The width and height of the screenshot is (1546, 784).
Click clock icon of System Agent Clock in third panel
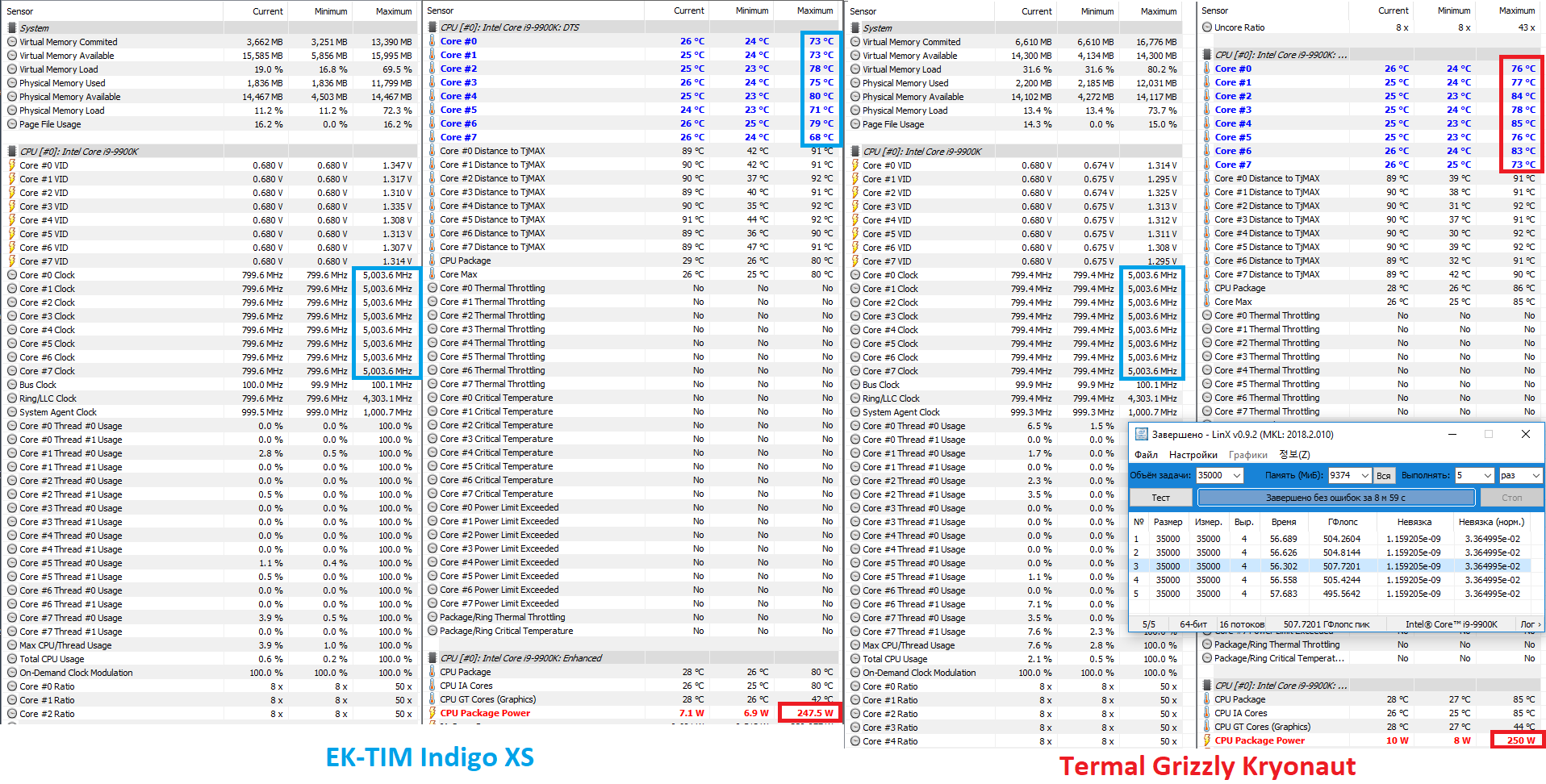tap(855, 412)
